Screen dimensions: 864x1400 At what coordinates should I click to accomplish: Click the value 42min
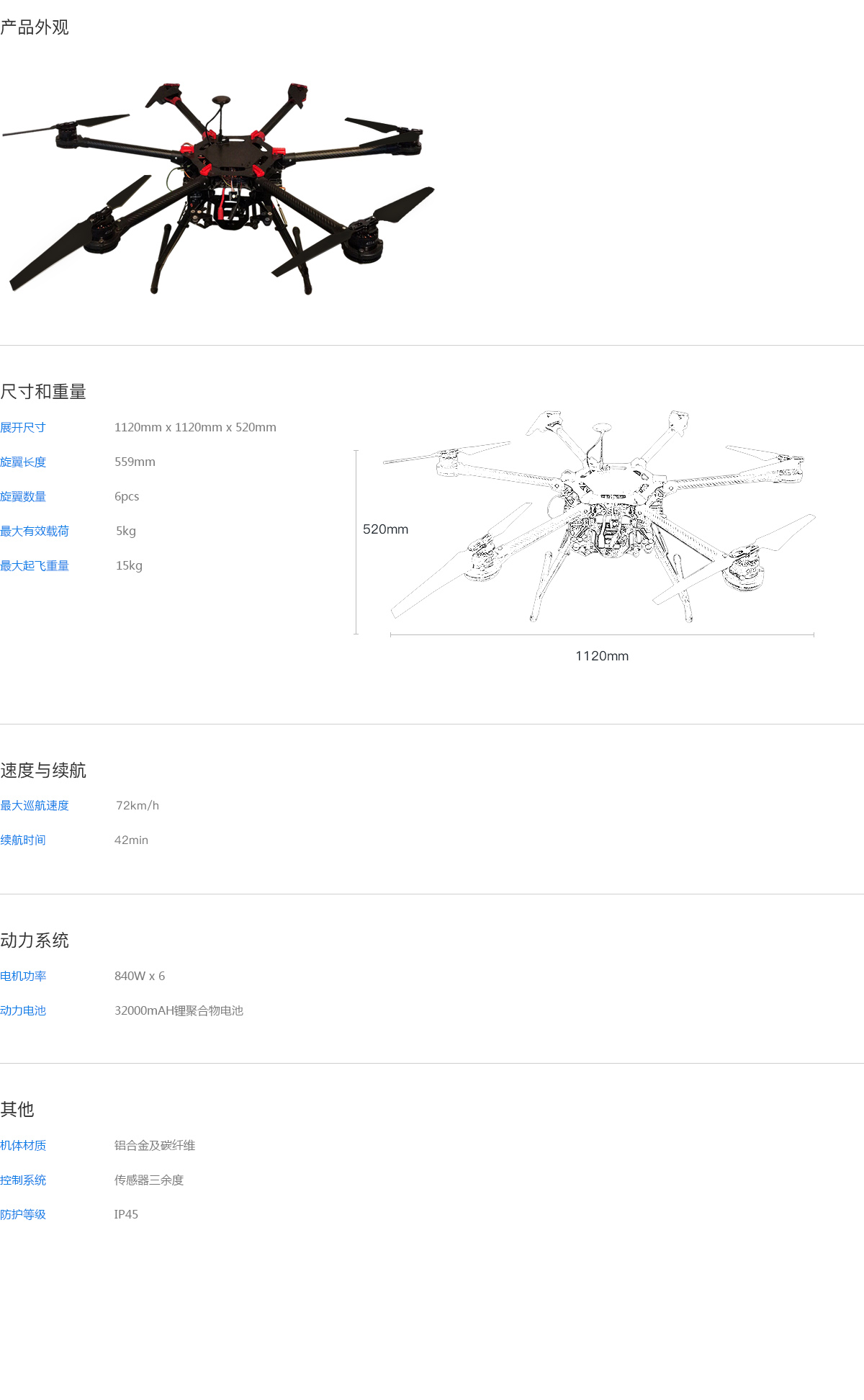click(131, 840)
